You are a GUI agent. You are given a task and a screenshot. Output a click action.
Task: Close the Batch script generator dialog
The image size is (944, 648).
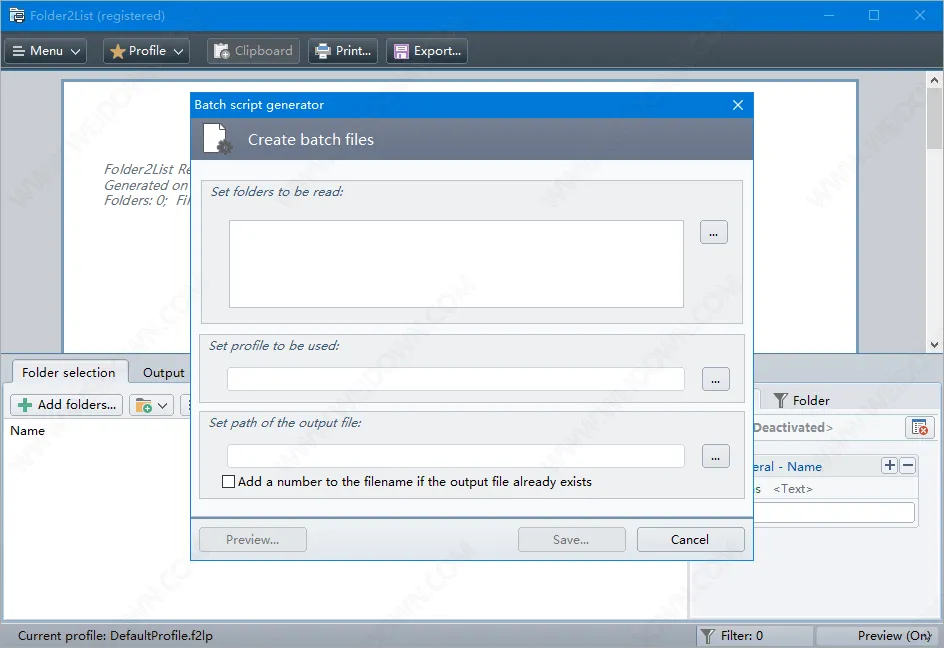[738, 105]
